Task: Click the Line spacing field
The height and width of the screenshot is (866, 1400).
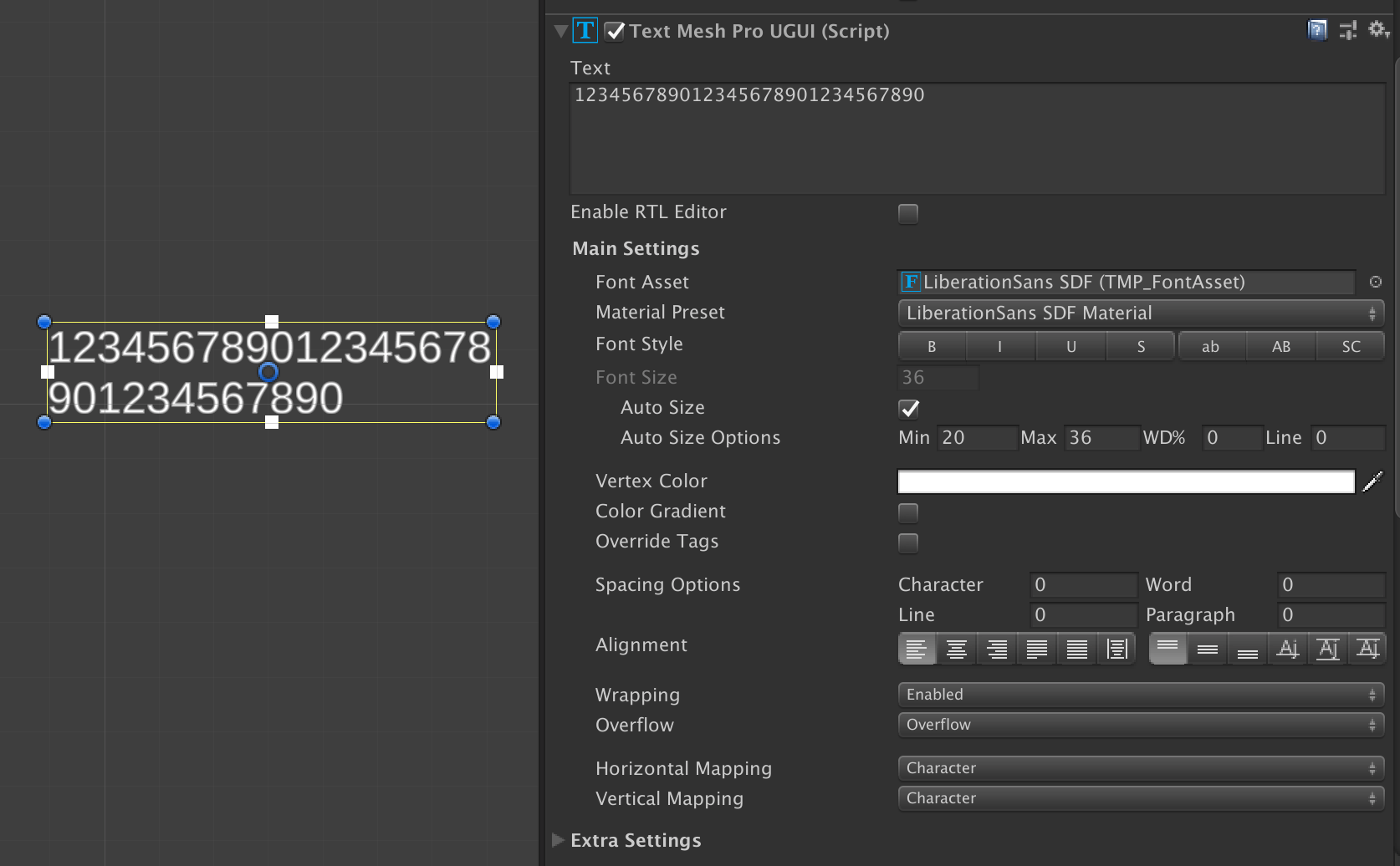Action: click(1084, 615)
